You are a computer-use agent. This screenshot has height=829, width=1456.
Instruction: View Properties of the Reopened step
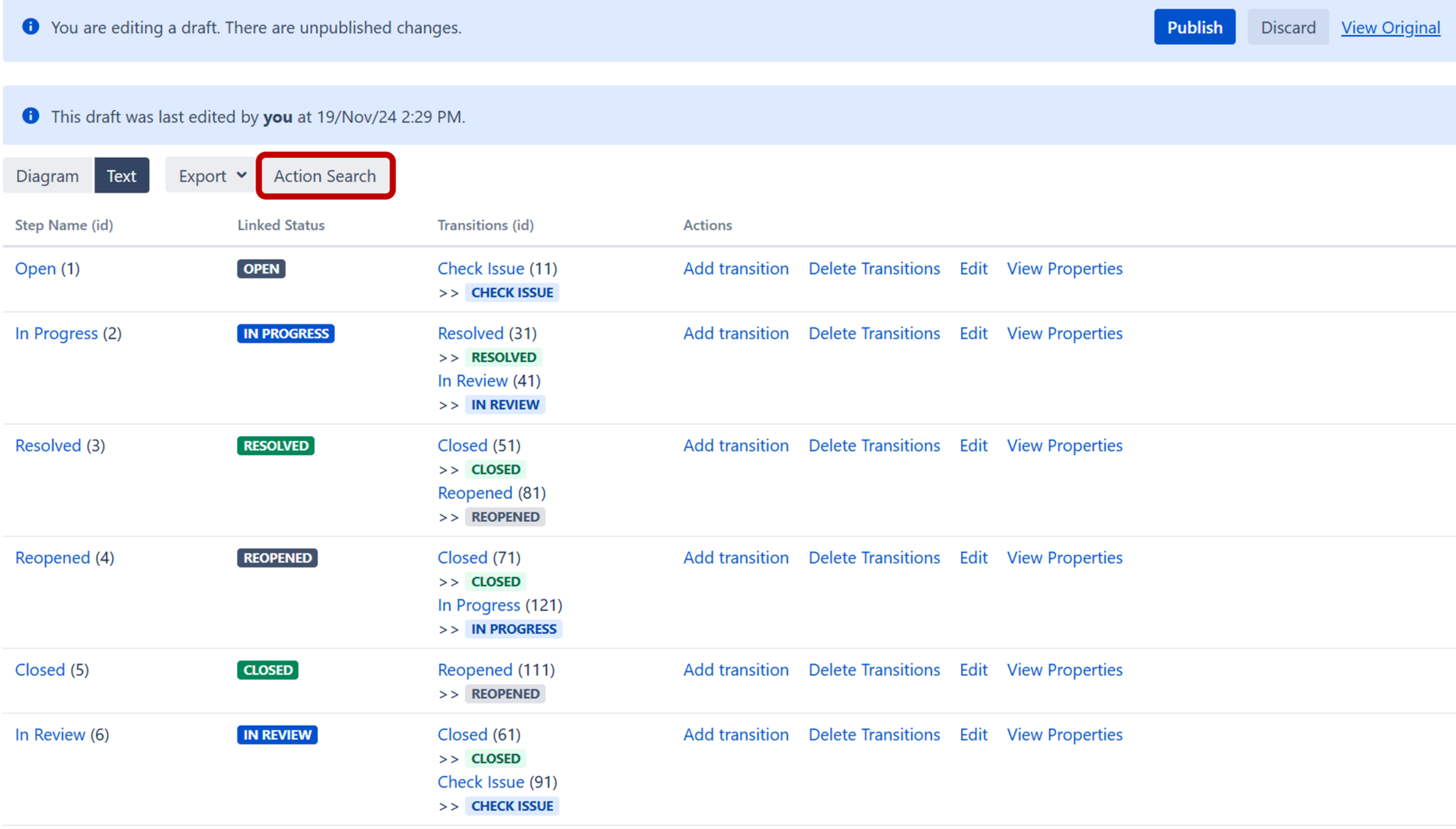1064,557
